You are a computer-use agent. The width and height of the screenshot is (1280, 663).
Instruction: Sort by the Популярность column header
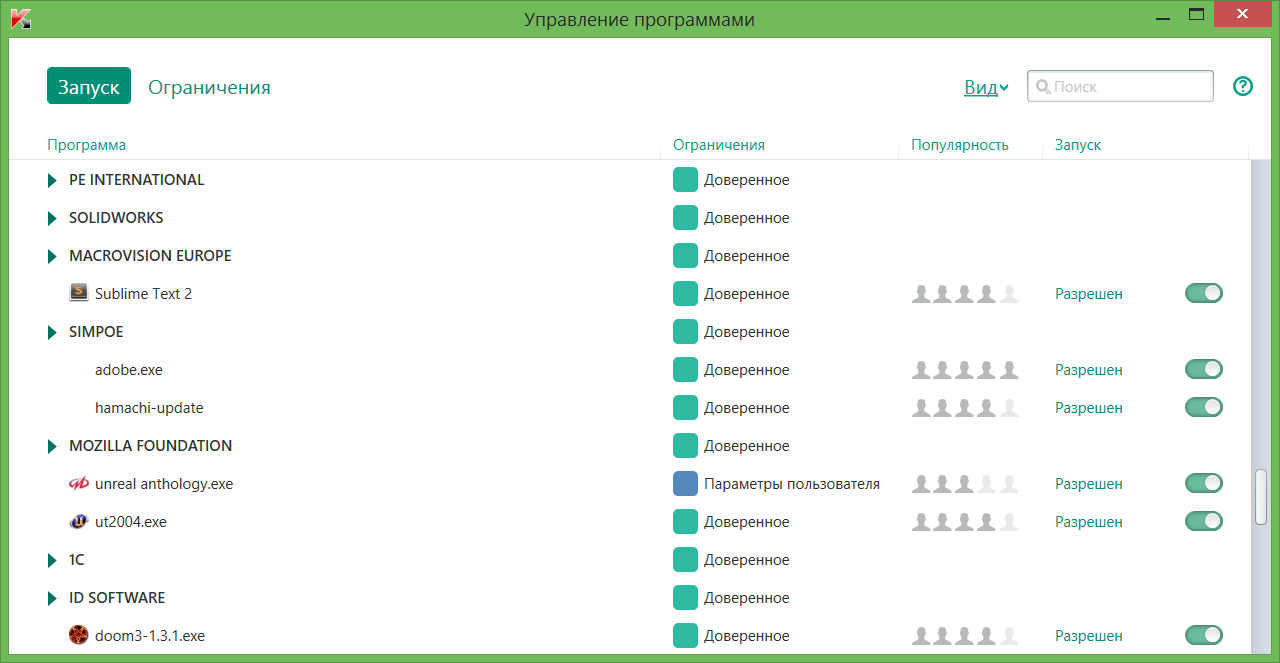pos(960,145)
